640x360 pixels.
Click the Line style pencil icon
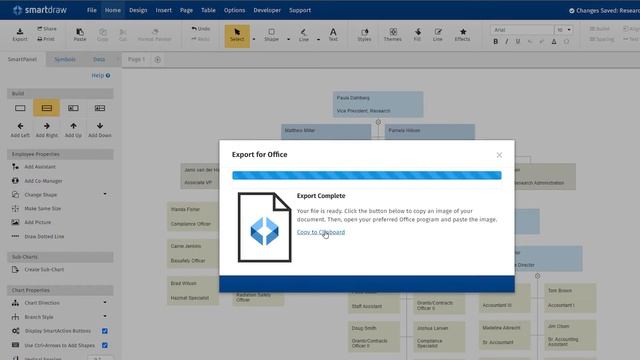click(x=438, y=35)
